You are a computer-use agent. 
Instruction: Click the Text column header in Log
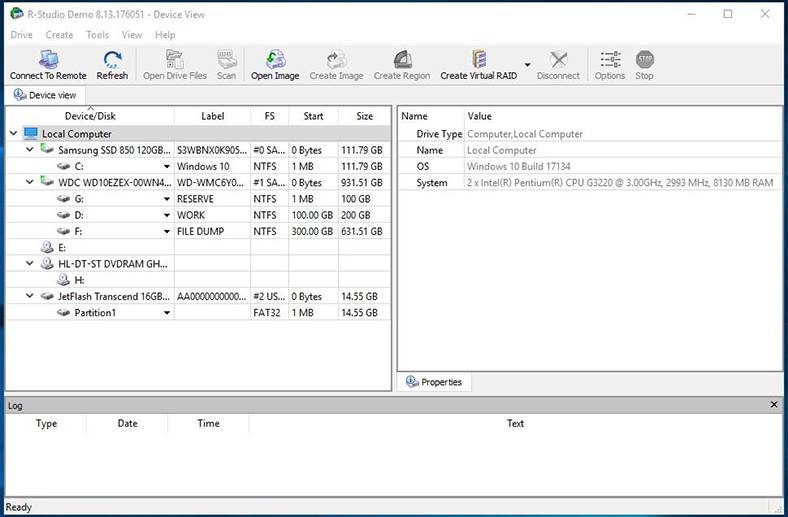pyautogui.click(x=515, y=424)
